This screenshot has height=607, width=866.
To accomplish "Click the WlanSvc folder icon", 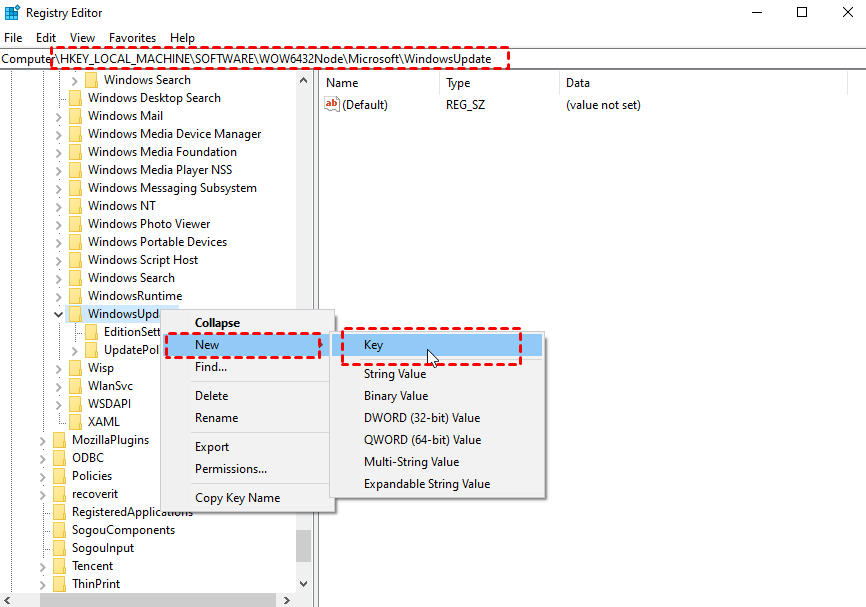I will pos(75,386).
